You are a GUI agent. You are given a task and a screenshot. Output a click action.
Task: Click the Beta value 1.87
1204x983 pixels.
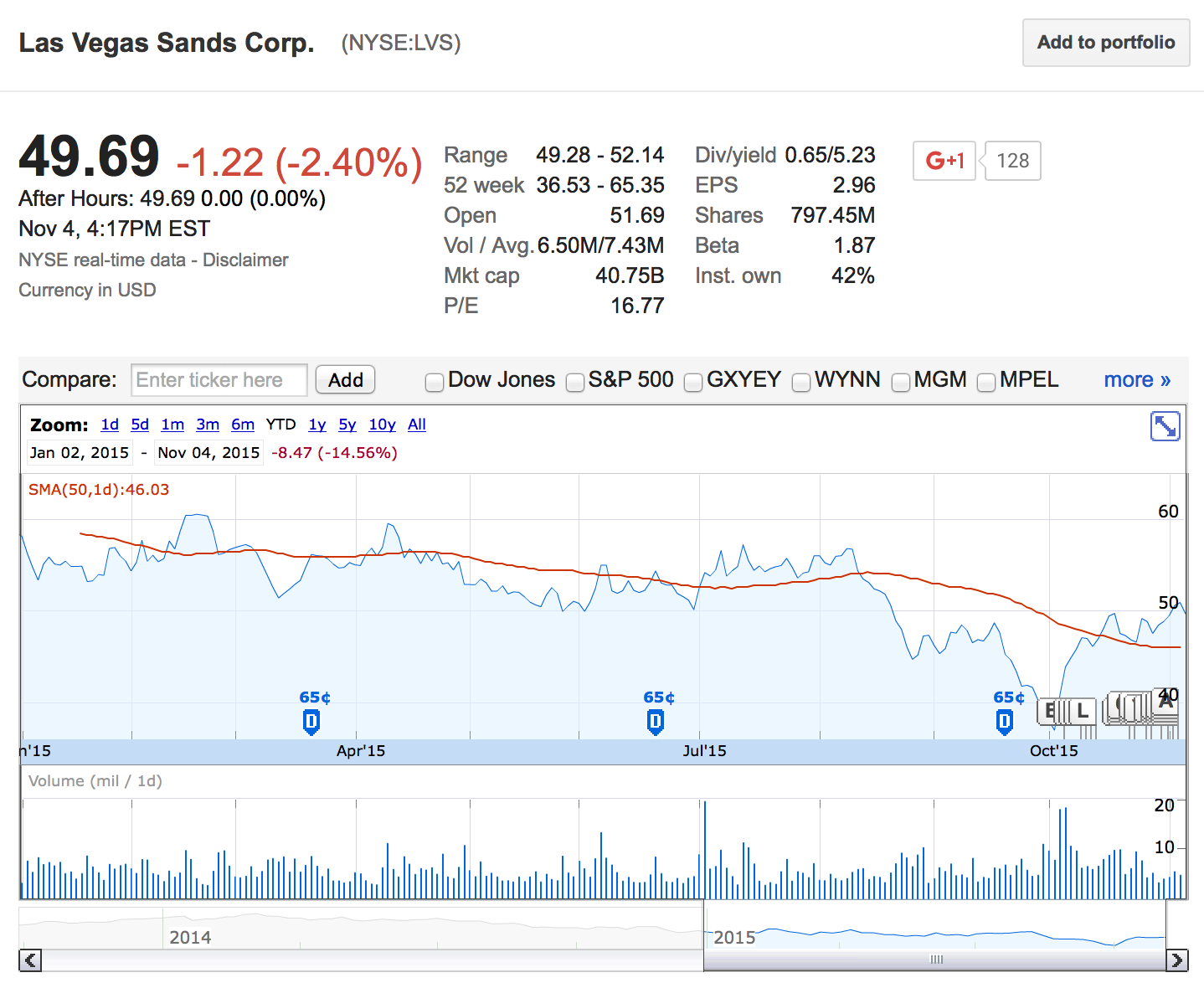click(x=854, y=245)
